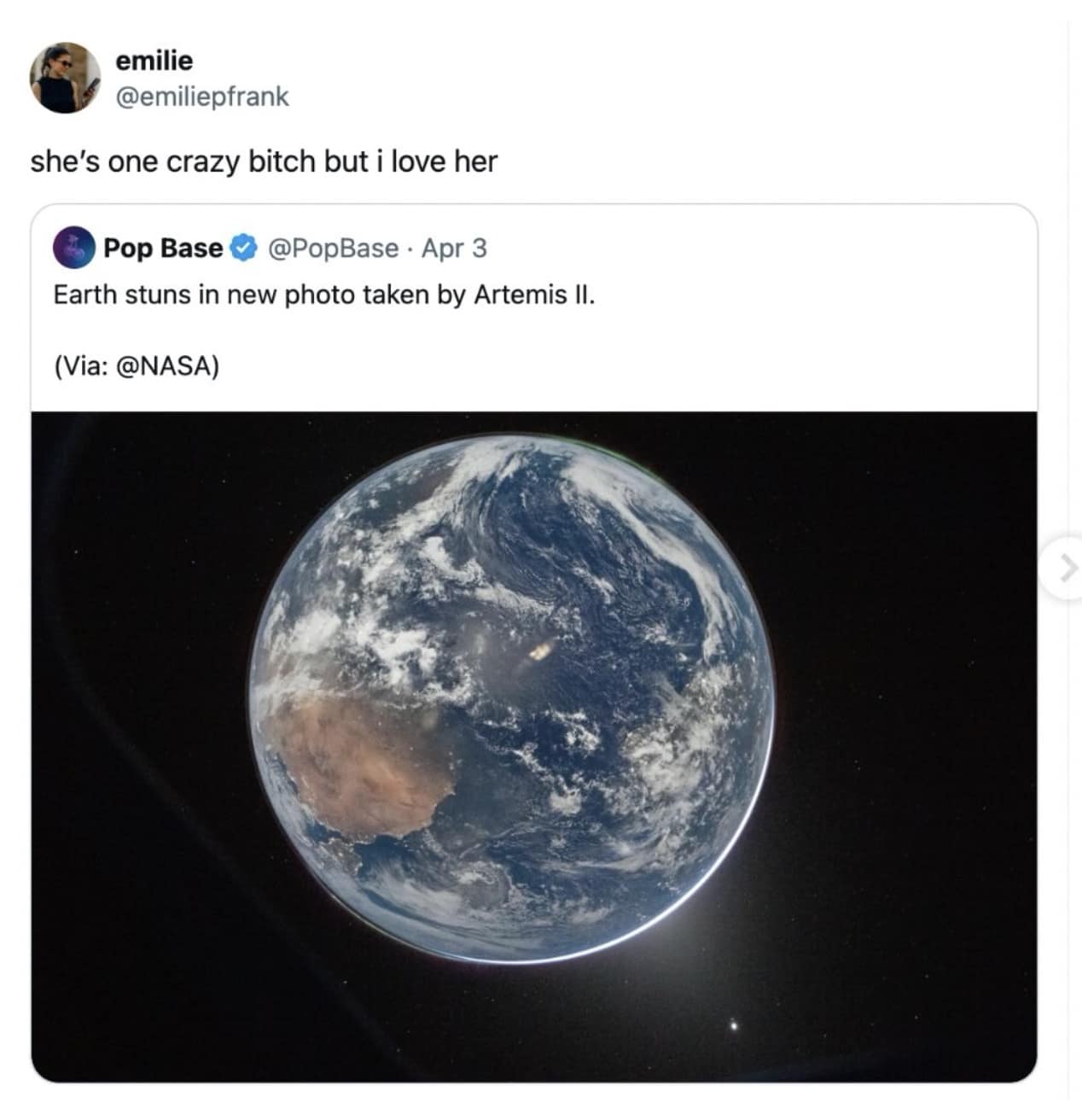Click the bright star below the Earth
Screen dimensions: 1082x1120
pos(732,1023)
